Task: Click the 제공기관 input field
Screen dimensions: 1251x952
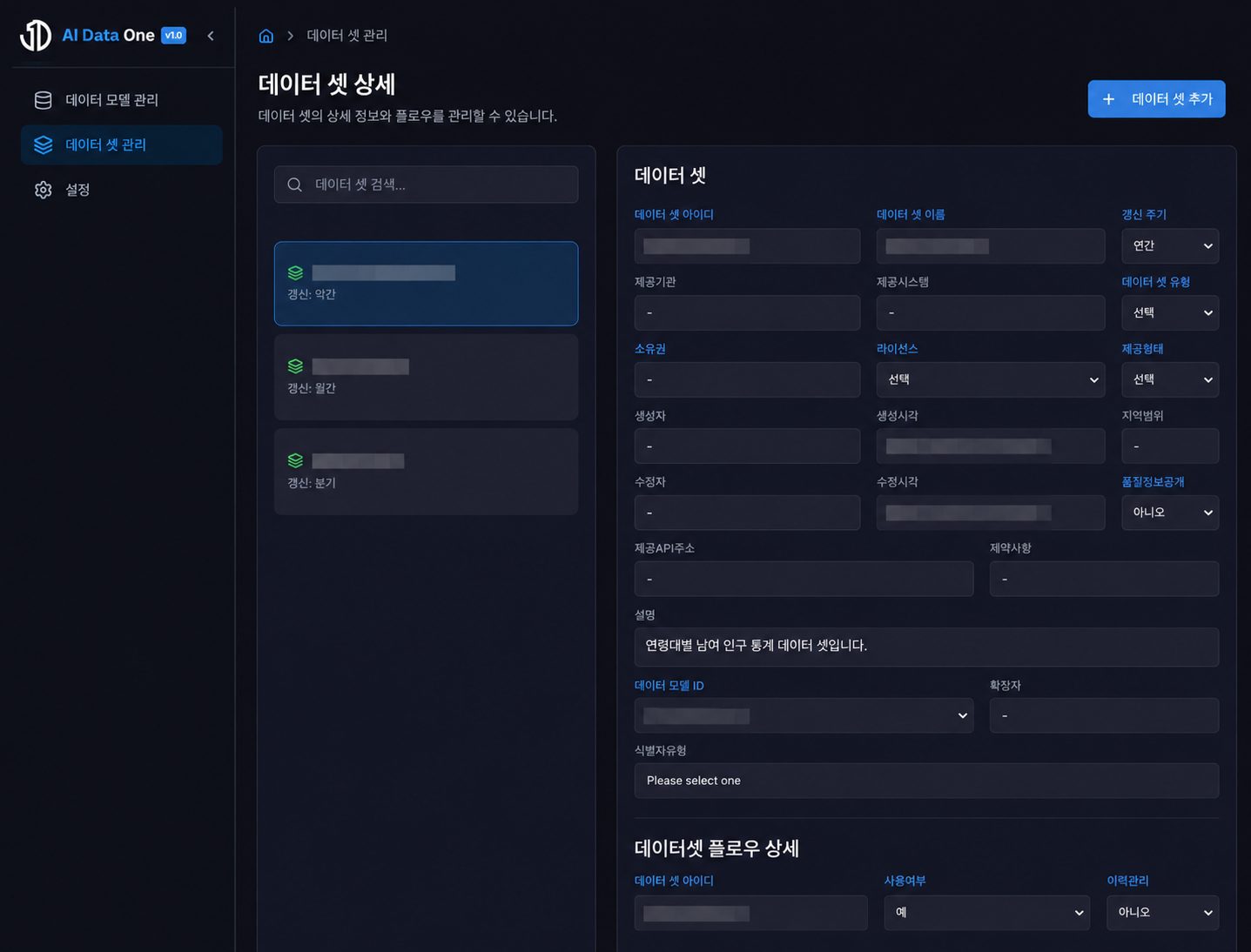Action: 747,313
